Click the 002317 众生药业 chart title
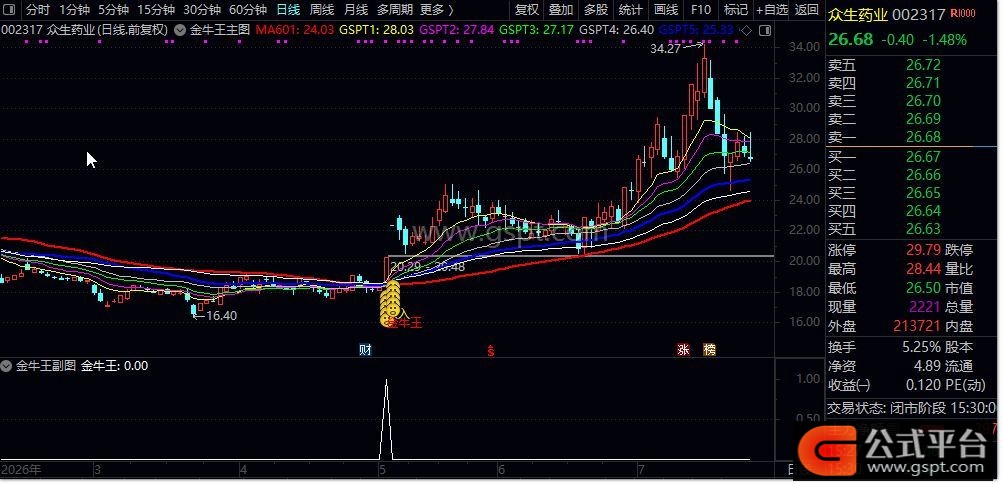The height and width of the screenshot is (484, 1003). [84, 29]
